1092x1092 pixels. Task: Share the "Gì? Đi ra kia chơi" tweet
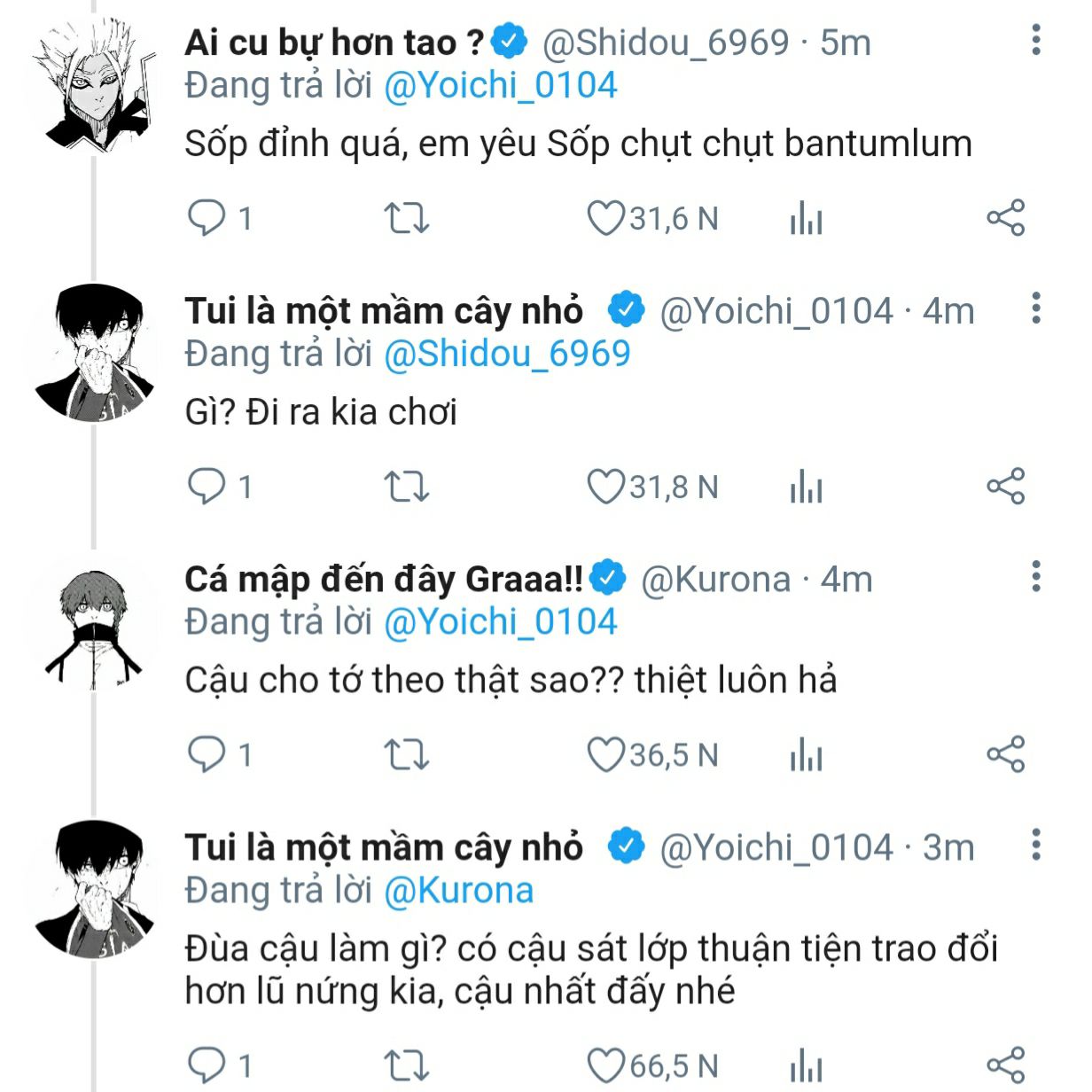(1005, 487)
